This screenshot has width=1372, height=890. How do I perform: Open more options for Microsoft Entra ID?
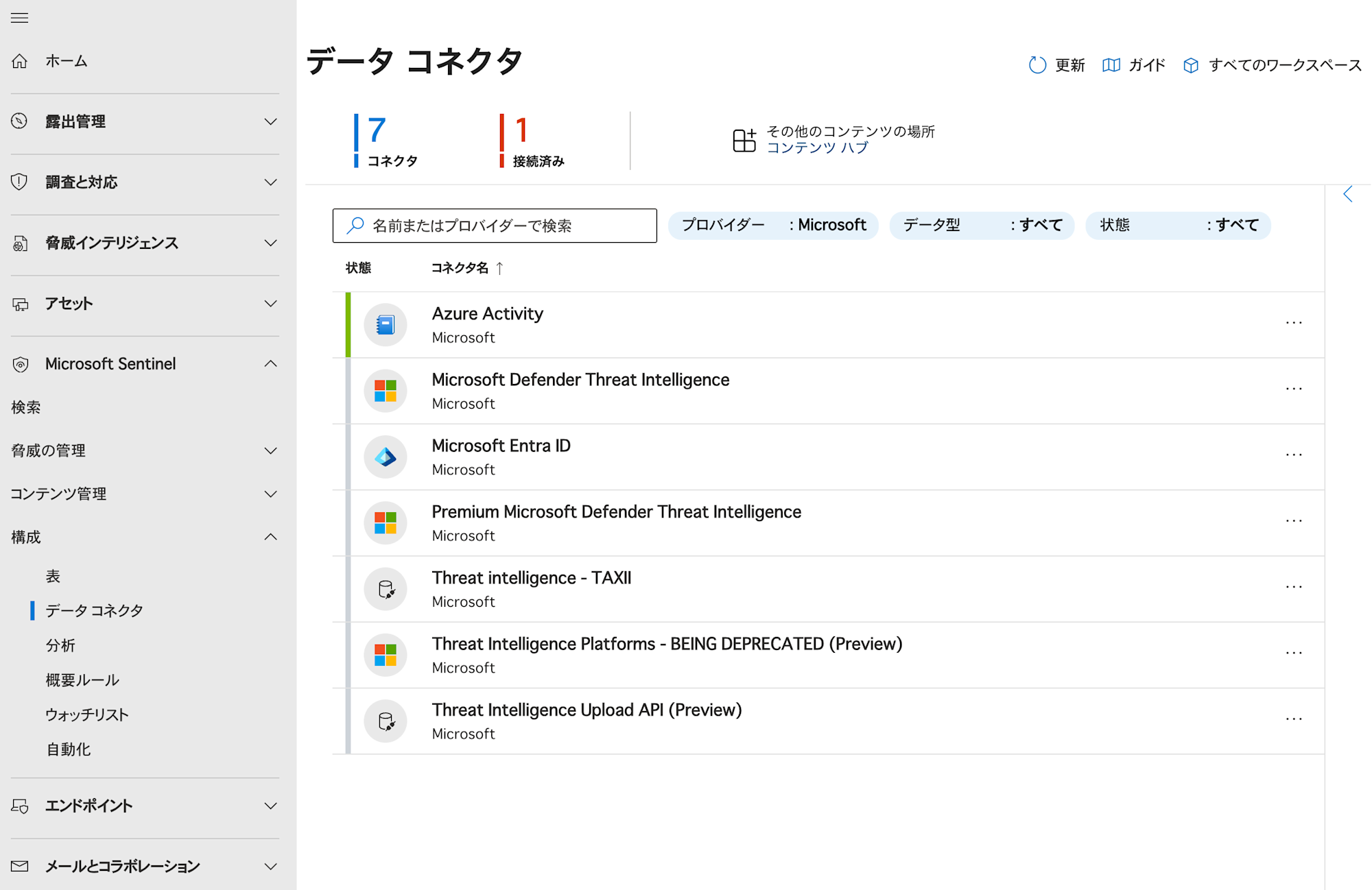(1294, 455)
